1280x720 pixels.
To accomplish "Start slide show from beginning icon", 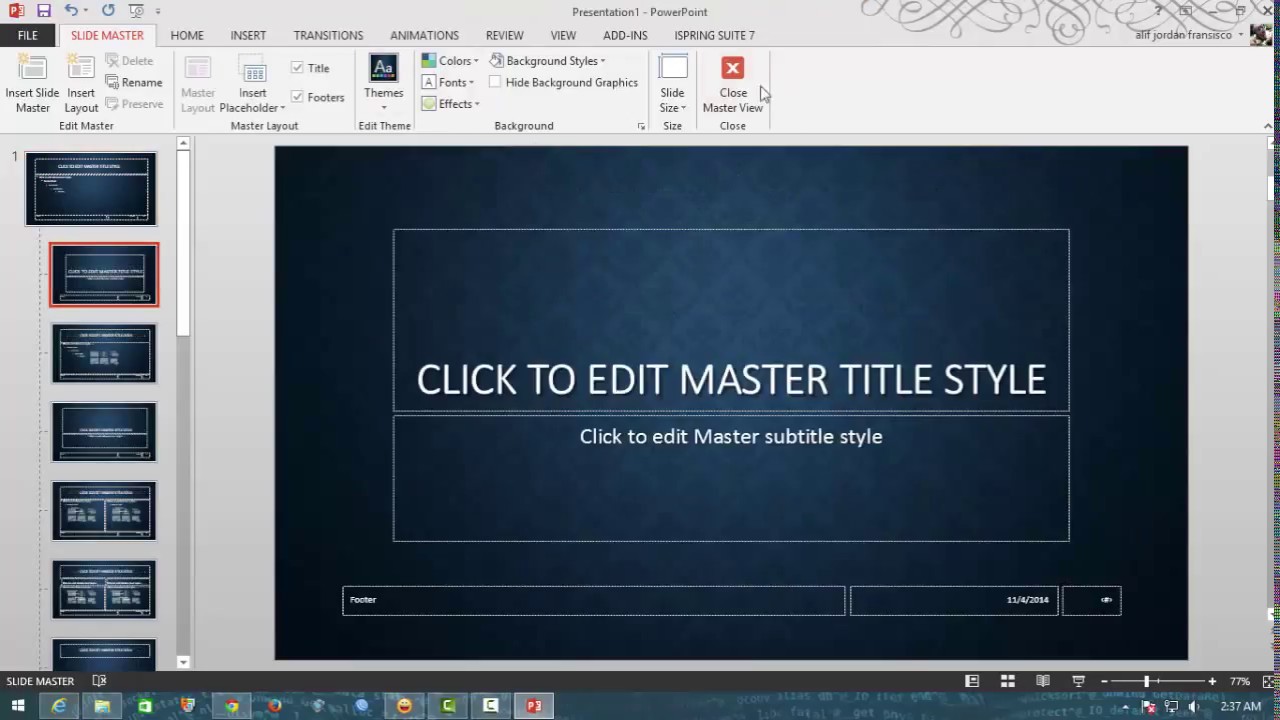I will pos(136,11).
